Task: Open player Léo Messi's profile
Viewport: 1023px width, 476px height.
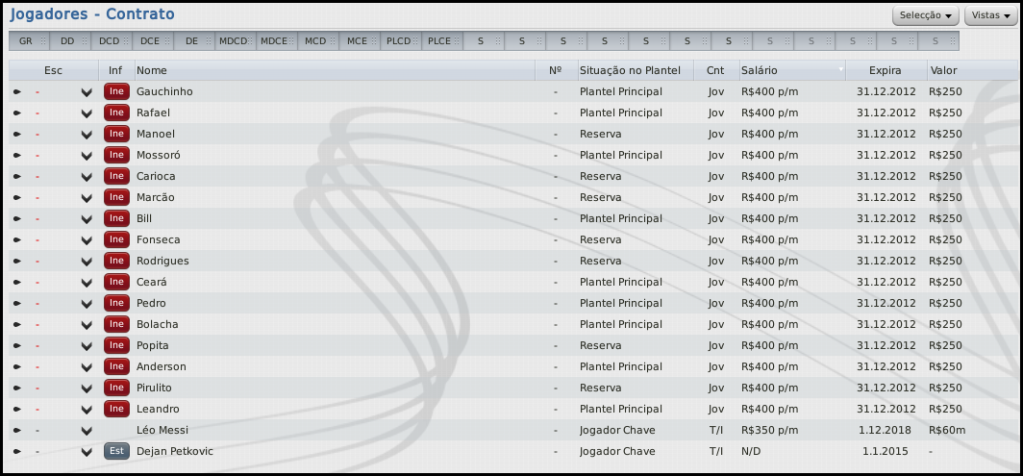Action: (162, 430)
